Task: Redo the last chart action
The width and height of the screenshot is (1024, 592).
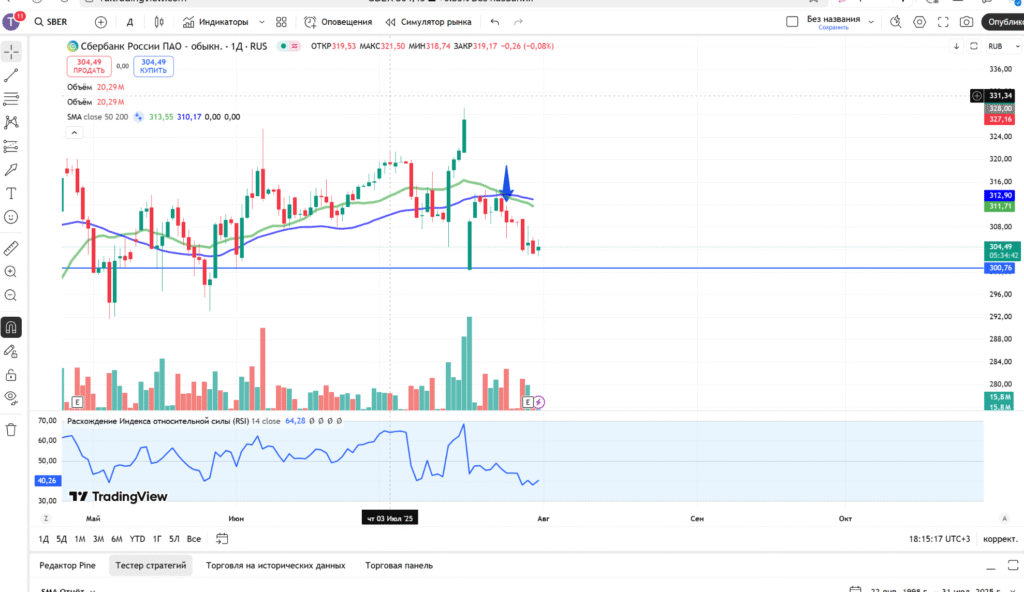Action: coord(518,22)
